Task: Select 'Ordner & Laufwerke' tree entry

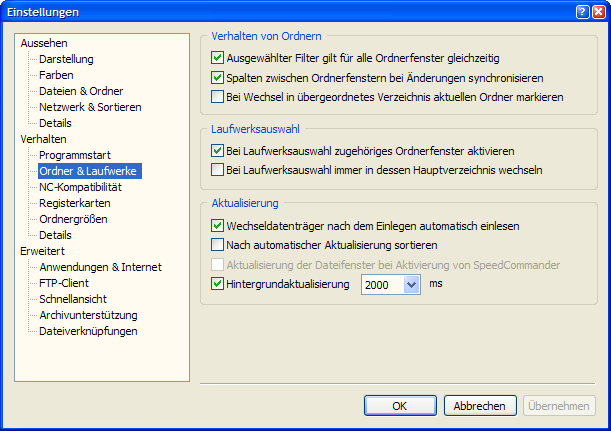Action: [90, 171]
